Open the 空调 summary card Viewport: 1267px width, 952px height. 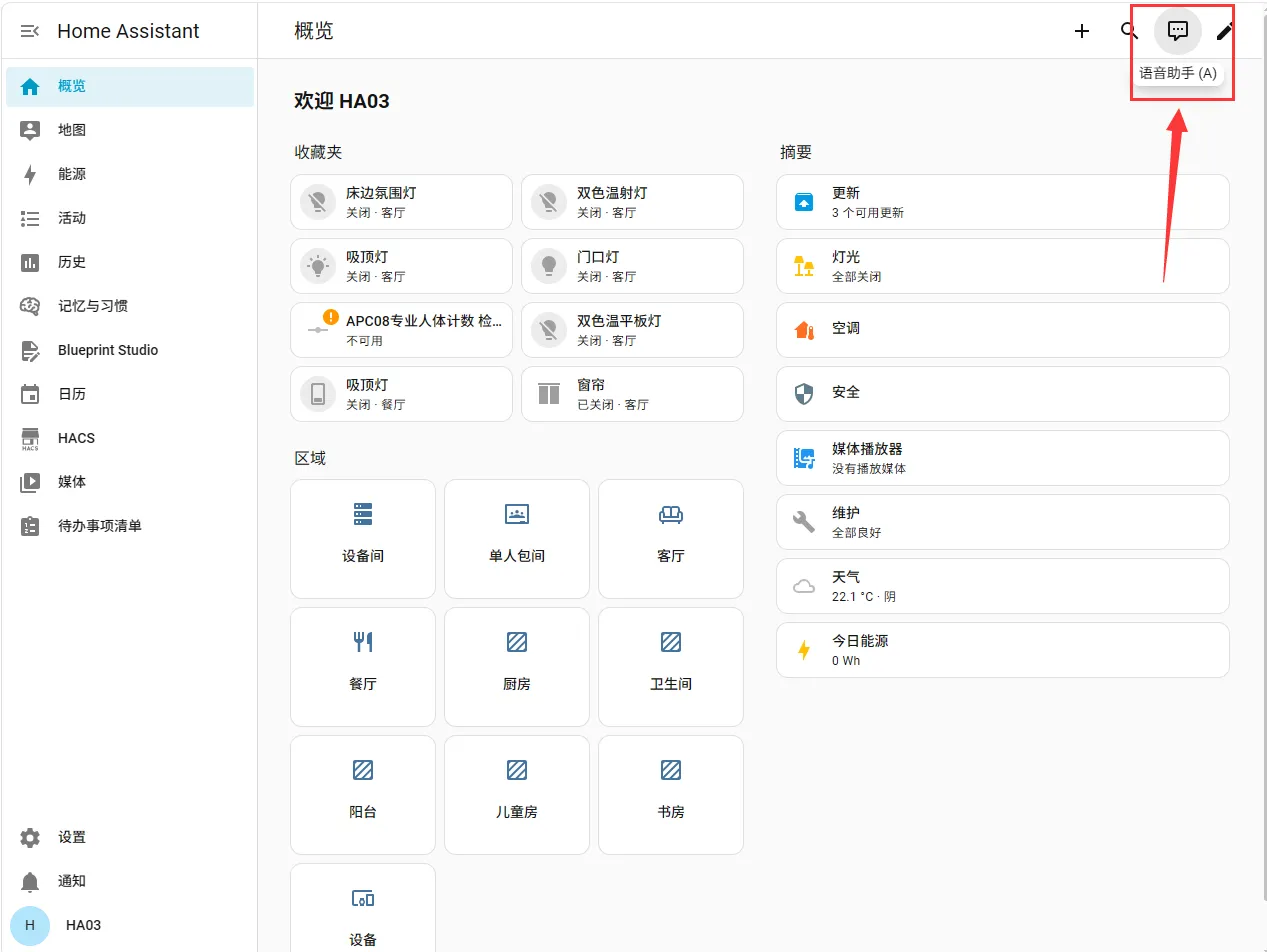(1003, 330)
